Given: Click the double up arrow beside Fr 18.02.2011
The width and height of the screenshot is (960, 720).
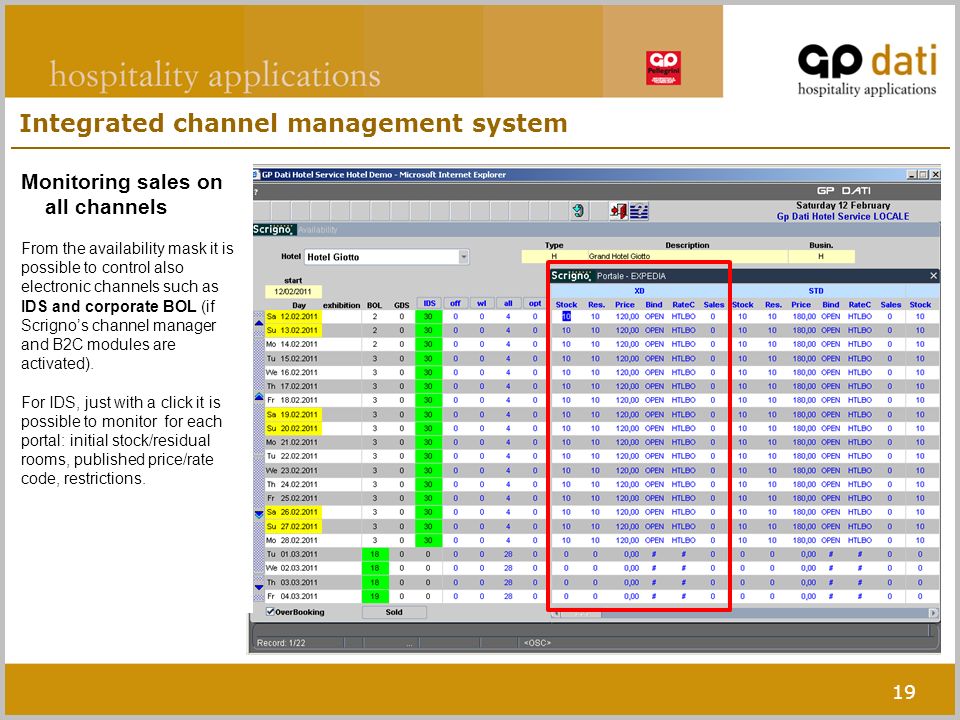Looking at the screenshot, I should 259,397.
